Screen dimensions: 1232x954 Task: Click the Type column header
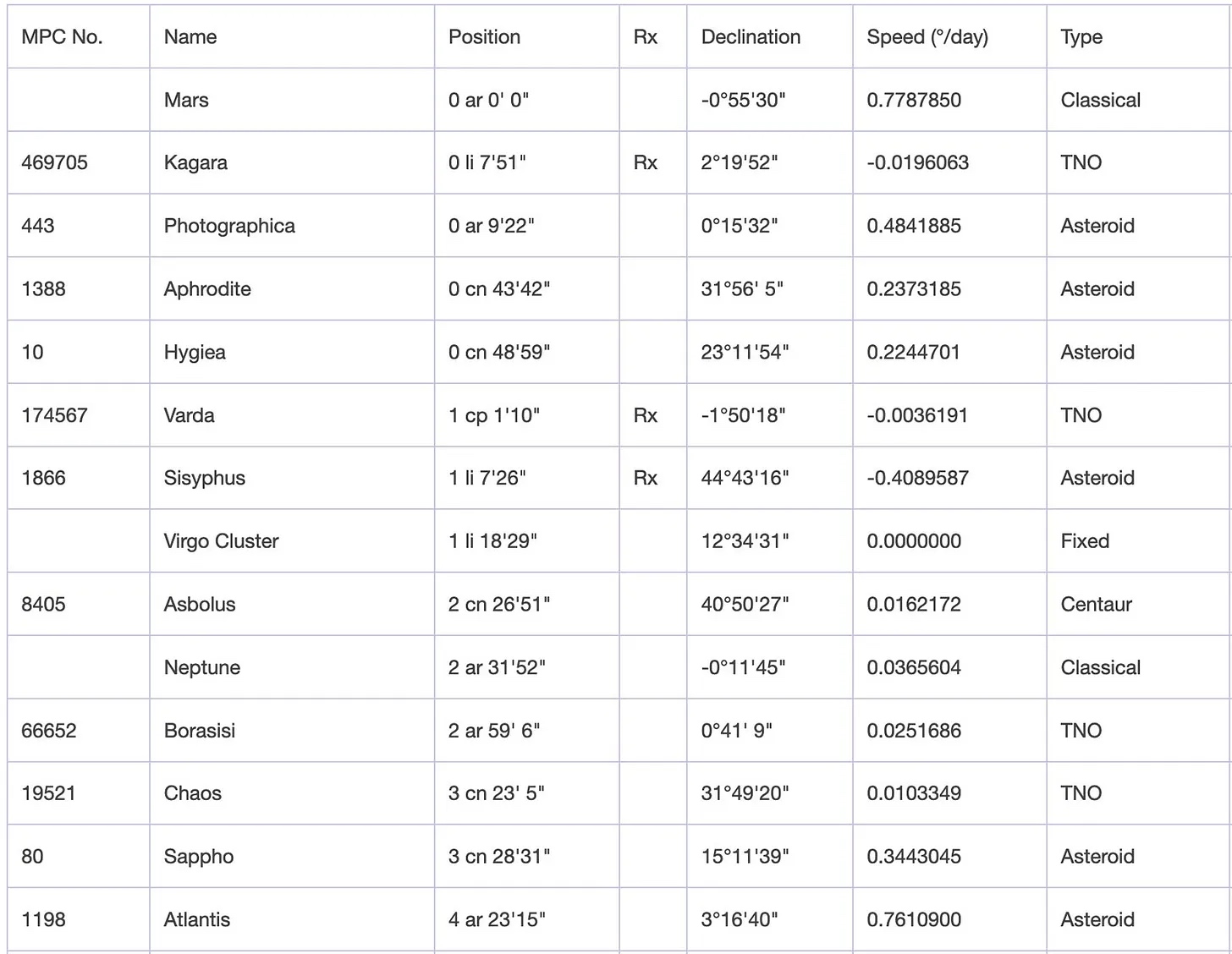1081,37
